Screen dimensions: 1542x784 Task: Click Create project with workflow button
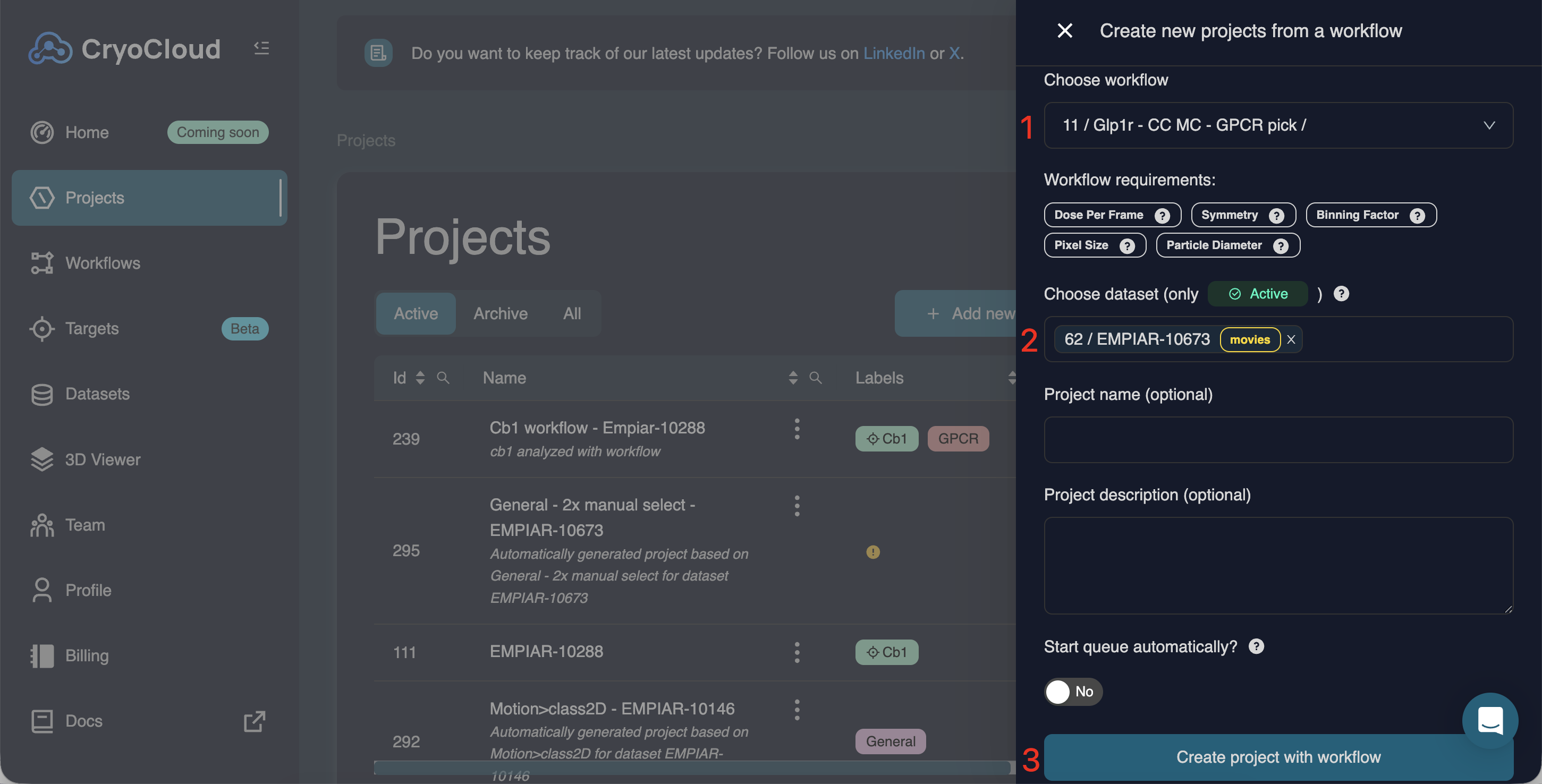[1278, 756]
